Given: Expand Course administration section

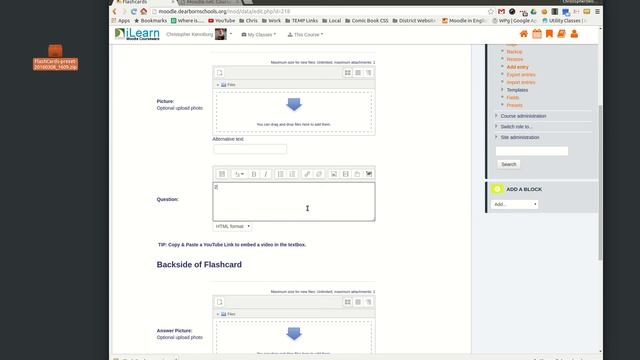Looking at the screenshot, I should click(523, 116).
